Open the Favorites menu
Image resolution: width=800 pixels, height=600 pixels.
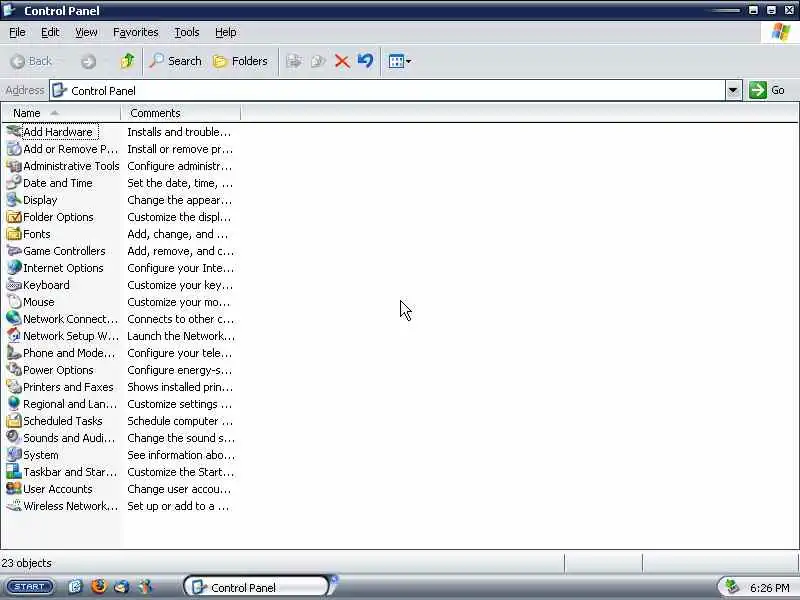click(x=136, y=32)
